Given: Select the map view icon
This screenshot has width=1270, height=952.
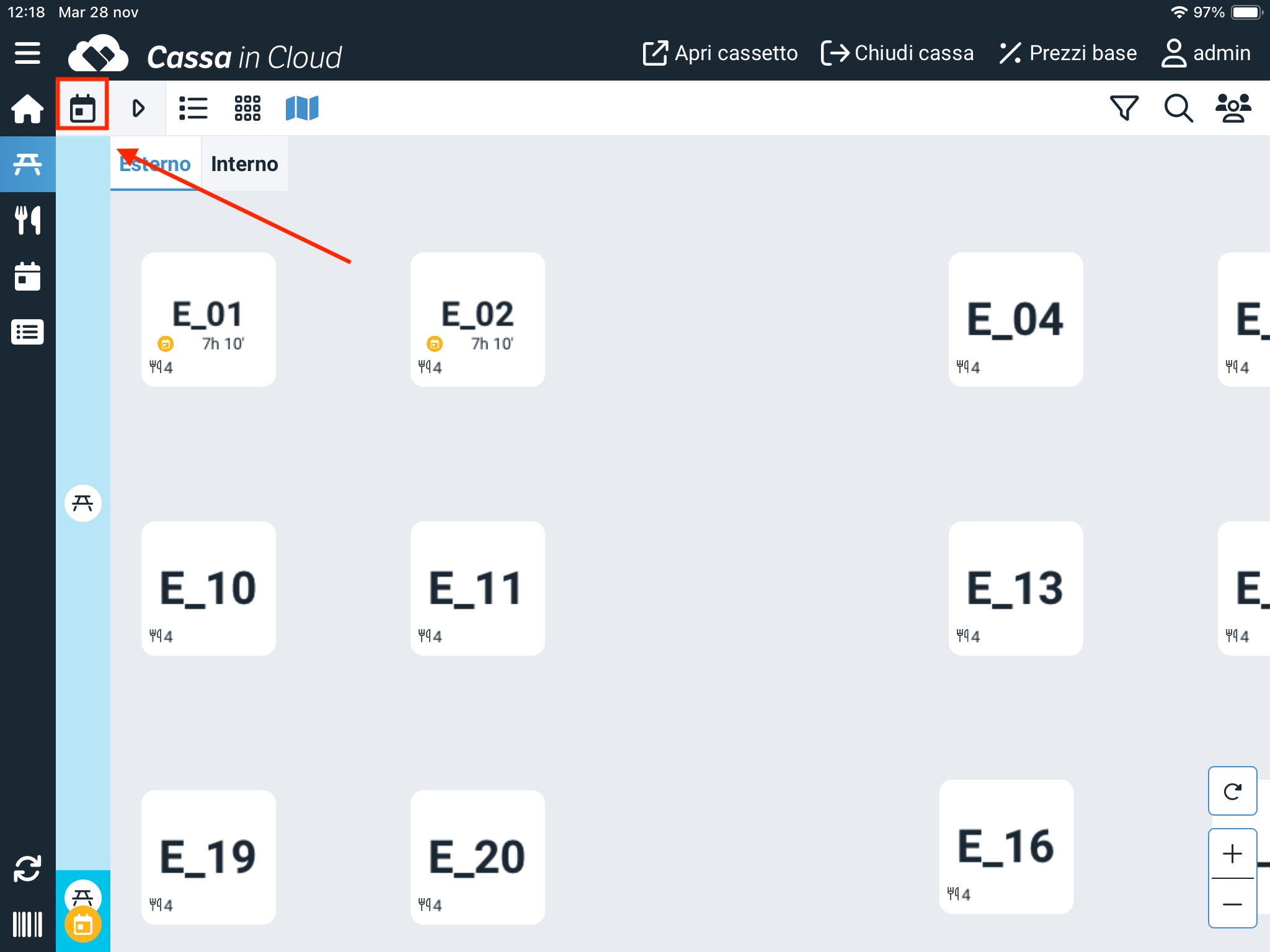Looking at the screenshot, I should [x=302, y=108].
